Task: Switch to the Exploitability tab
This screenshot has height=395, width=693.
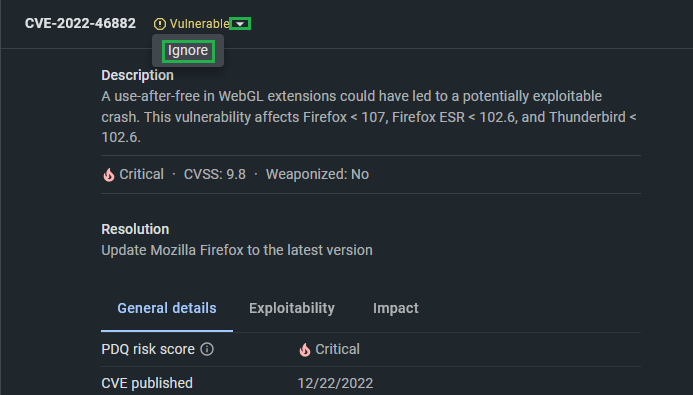Action: (292, 308)
